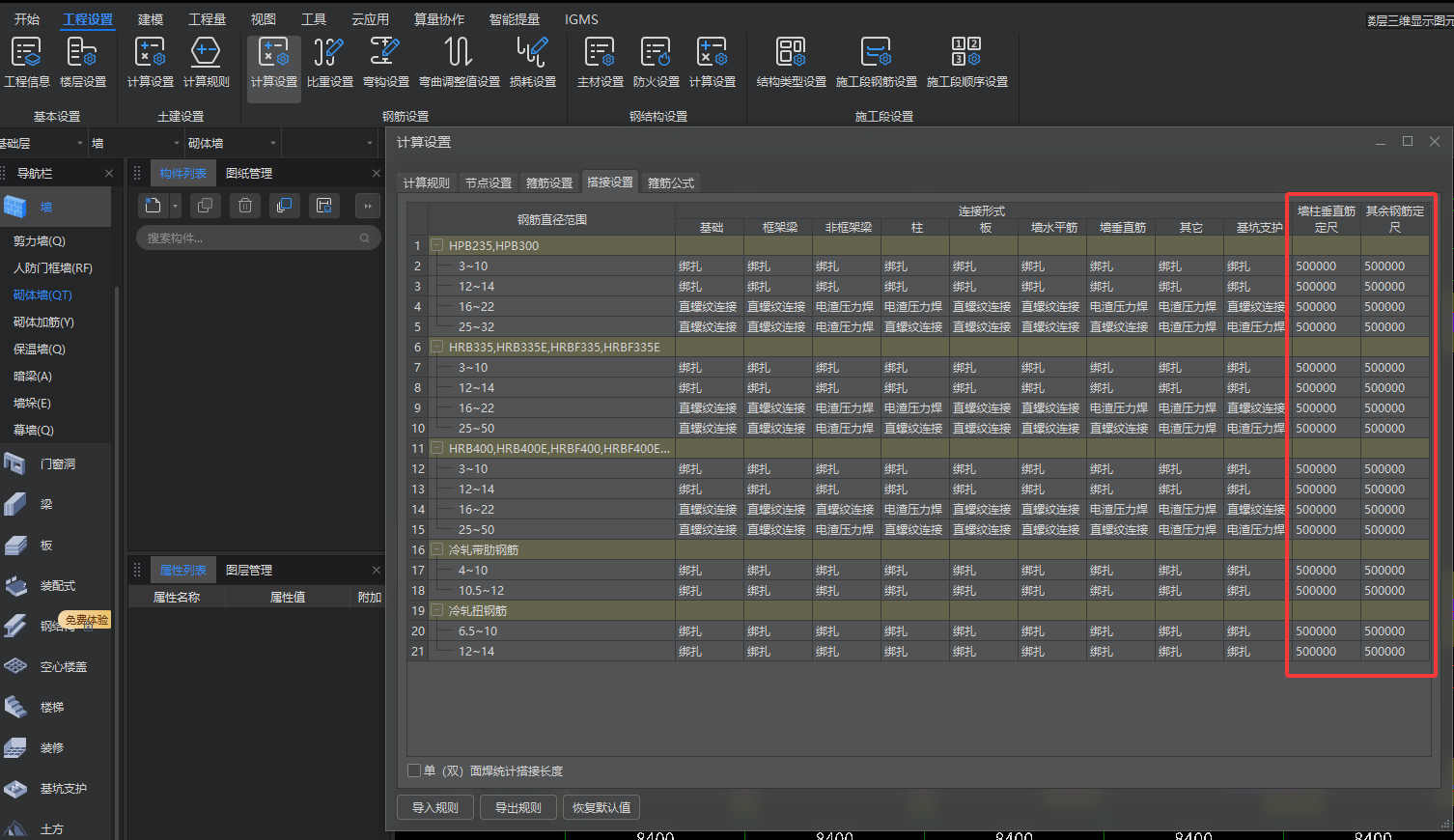1454x840 pixels.
Task: Select 人防门框墙(RF) in the navigation list
Action: pos(53,267)
